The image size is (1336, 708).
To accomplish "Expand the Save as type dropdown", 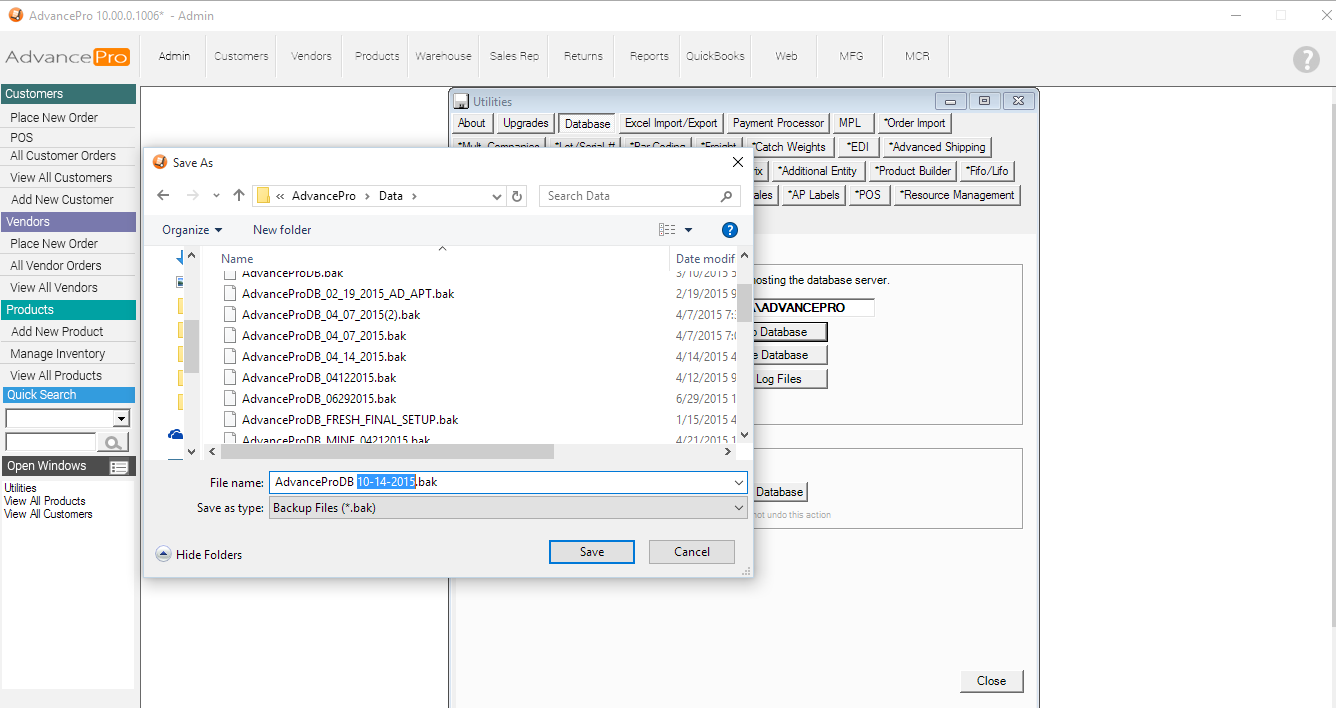I will 738,508.
